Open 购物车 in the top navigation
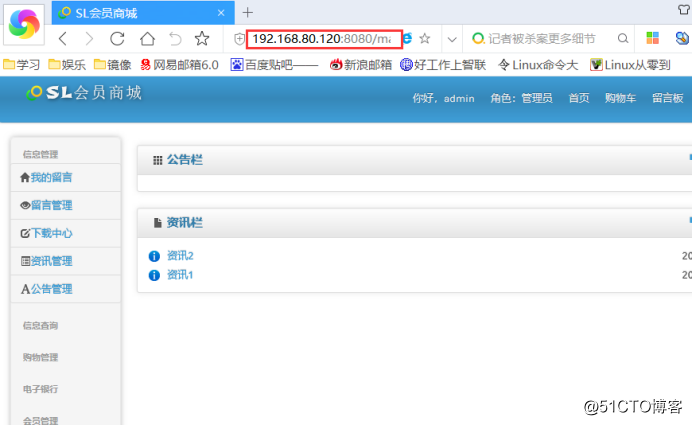Screen dimensions: 692x425 point(620,98)
